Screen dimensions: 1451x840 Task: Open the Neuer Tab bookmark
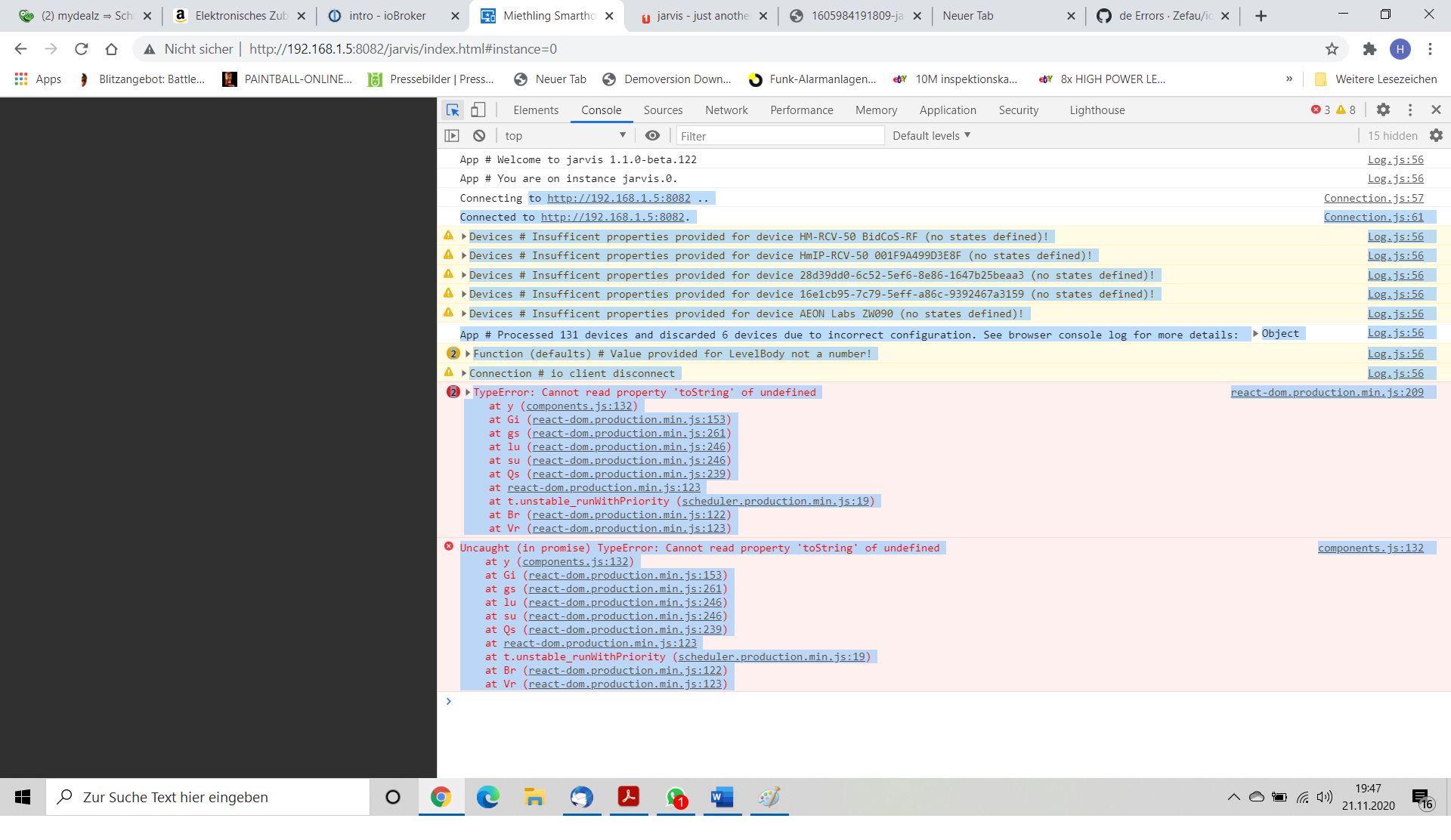click(x=549, y=79)
